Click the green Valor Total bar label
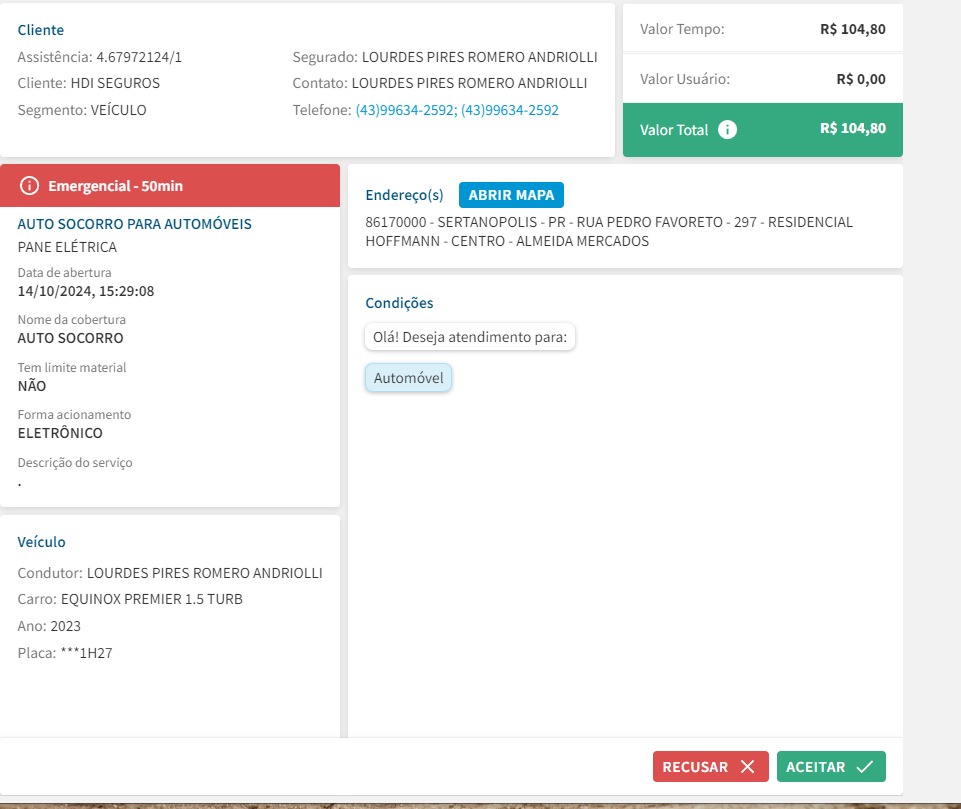 pos(674,130)
